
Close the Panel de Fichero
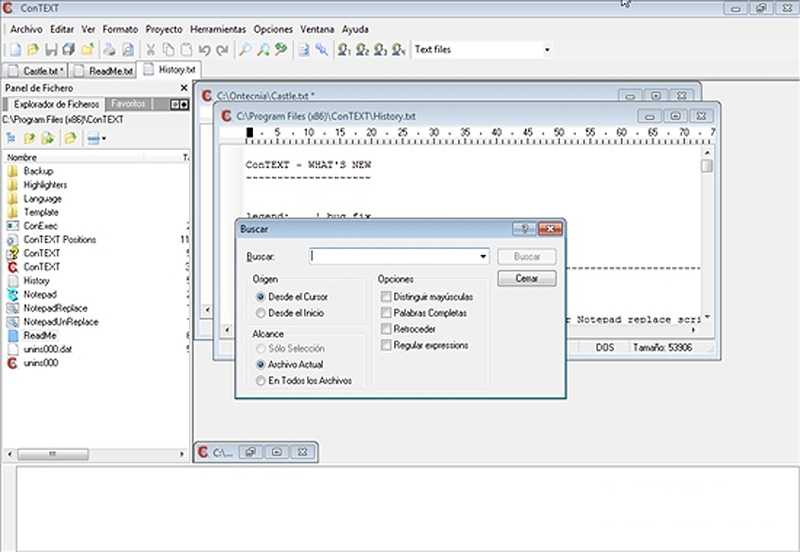click(x=184, y=88)
